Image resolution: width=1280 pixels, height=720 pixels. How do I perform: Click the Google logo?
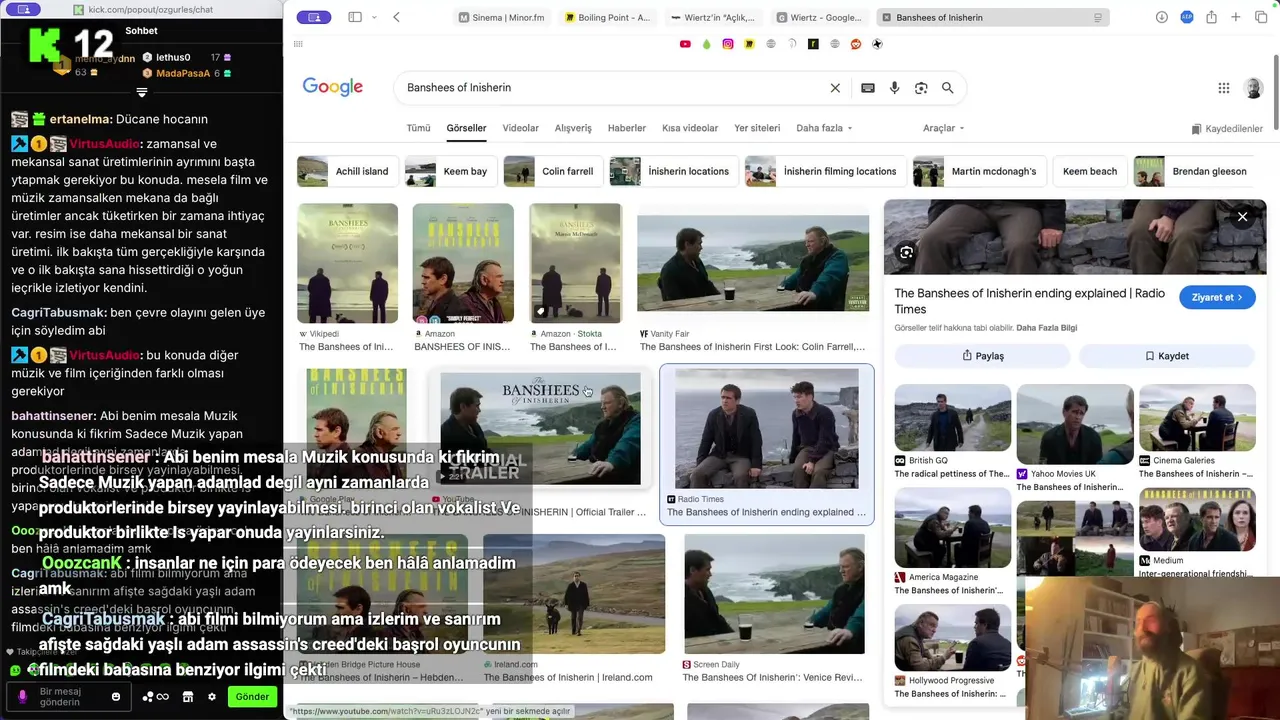(333, 88)
